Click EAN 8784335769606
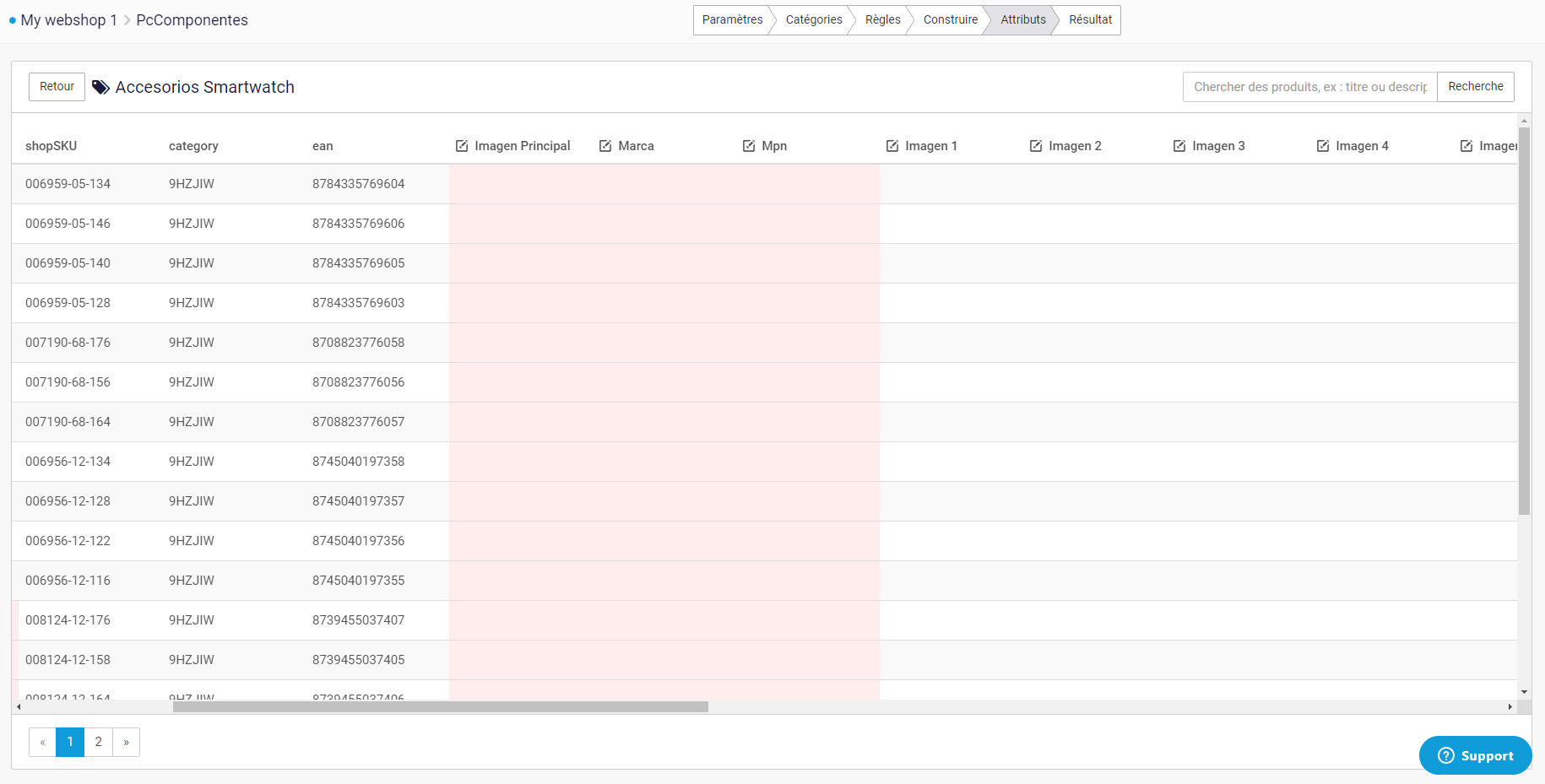The width and height of the screenshot is (1545, 784). coord(358,224)
